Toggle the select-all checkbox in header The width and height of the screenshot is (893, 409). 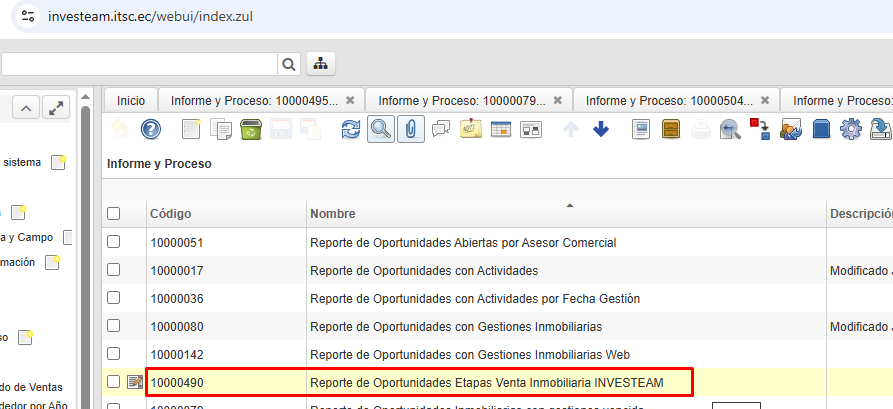pos(114,214)
